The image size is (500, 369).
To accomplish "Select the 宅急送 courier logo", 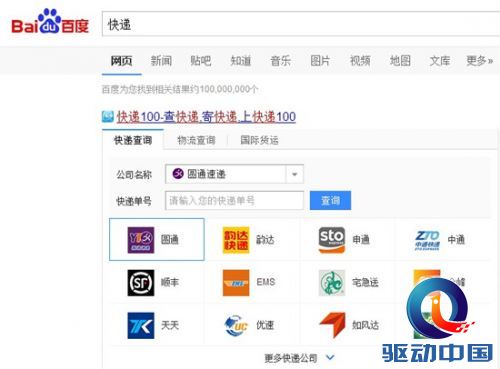I will coord(332,283).
